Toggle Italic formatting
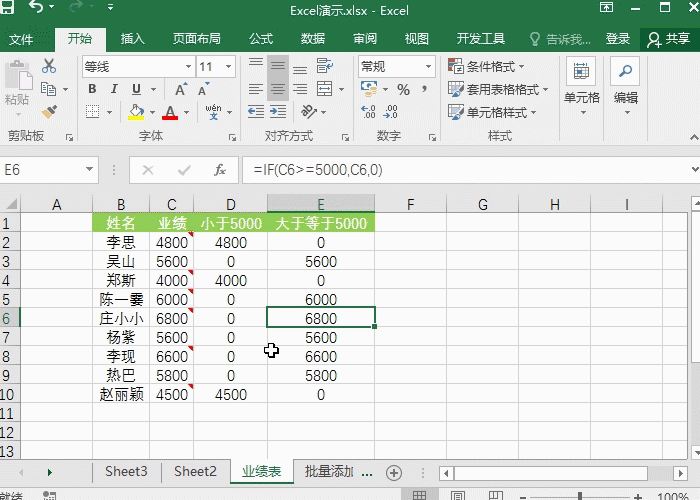700x500 pixels. tap(114, 89)
